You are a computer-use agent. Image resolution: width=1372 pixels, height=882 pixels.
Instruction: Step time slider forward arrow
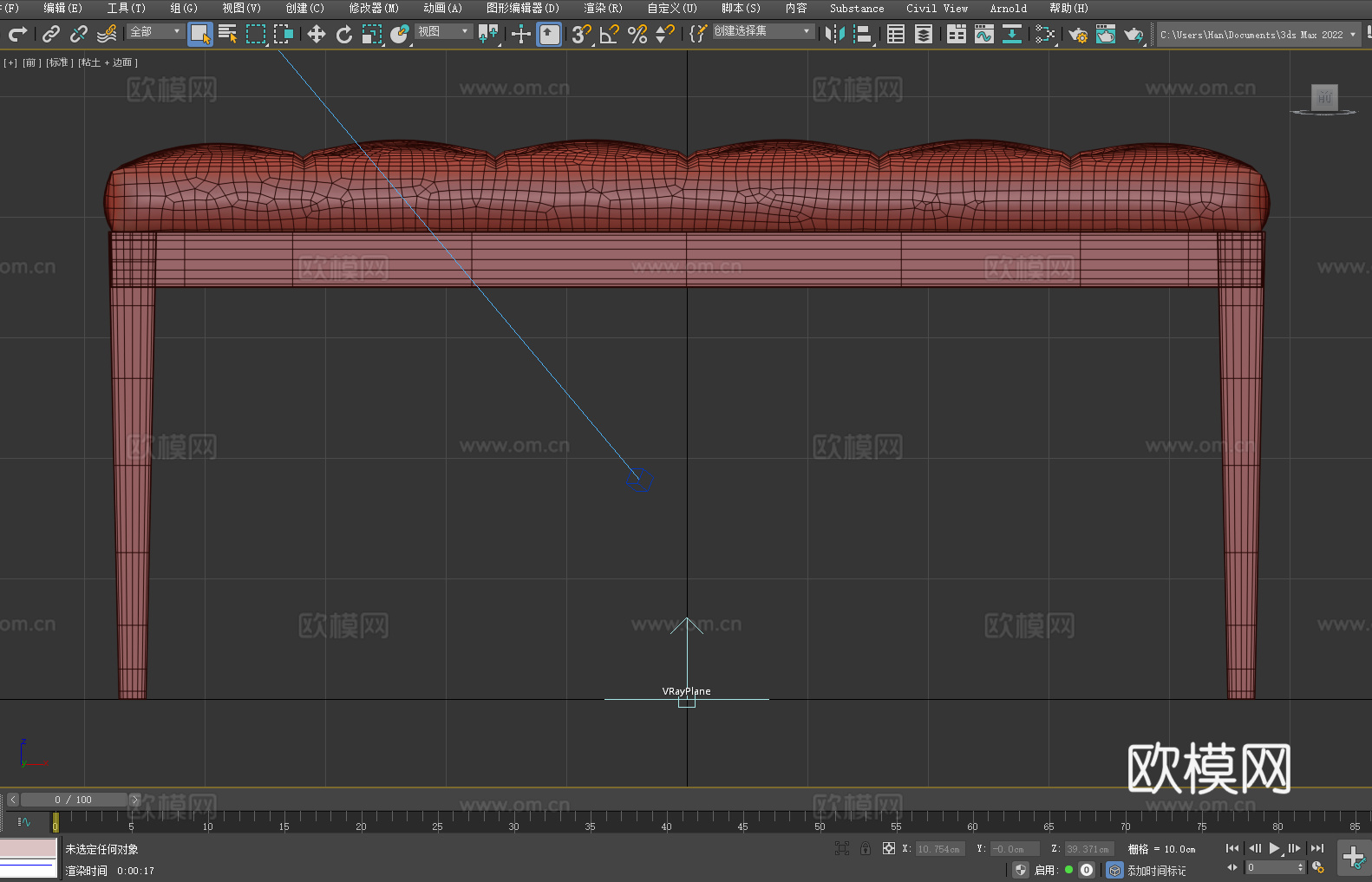pos(134,800)
